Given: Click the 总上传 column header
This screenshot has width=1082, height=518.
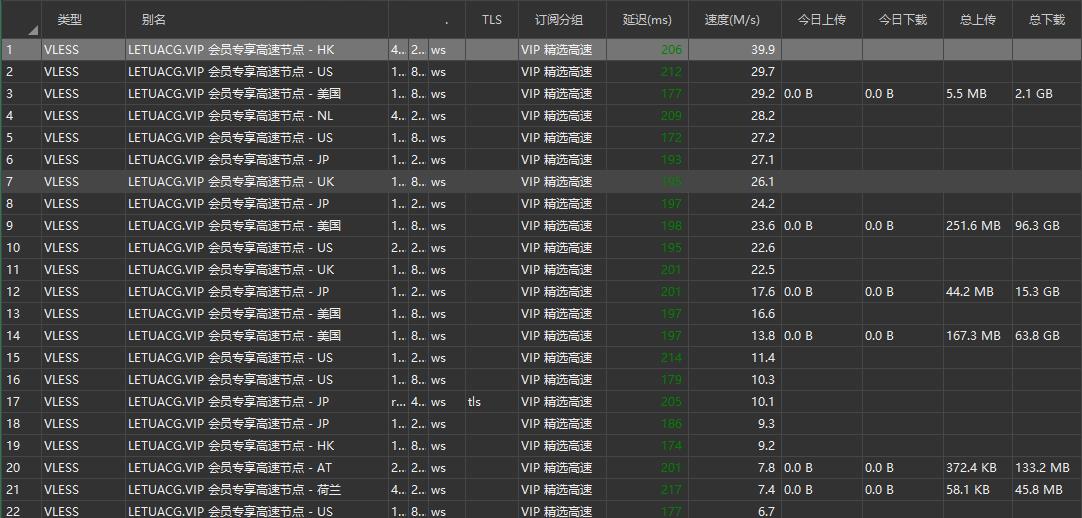Looking at the screenshot, I should (977, 19).
